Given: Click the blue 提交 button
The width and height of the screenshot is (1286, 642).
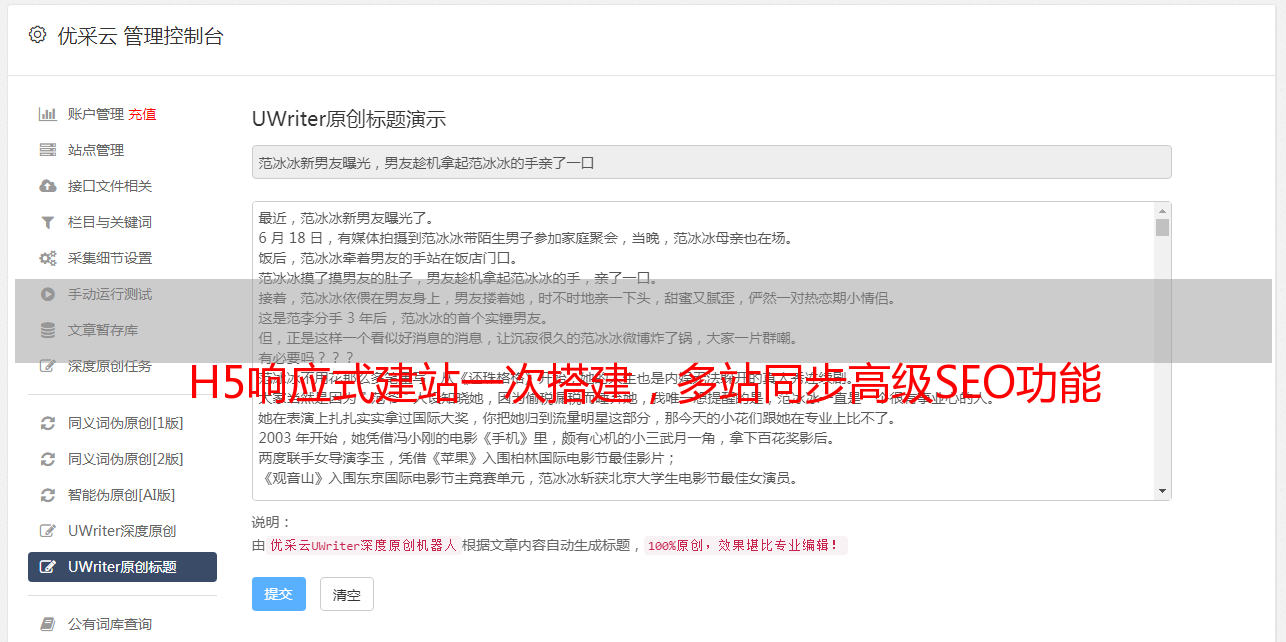Looking at the screenshot, I should [279, 594].
